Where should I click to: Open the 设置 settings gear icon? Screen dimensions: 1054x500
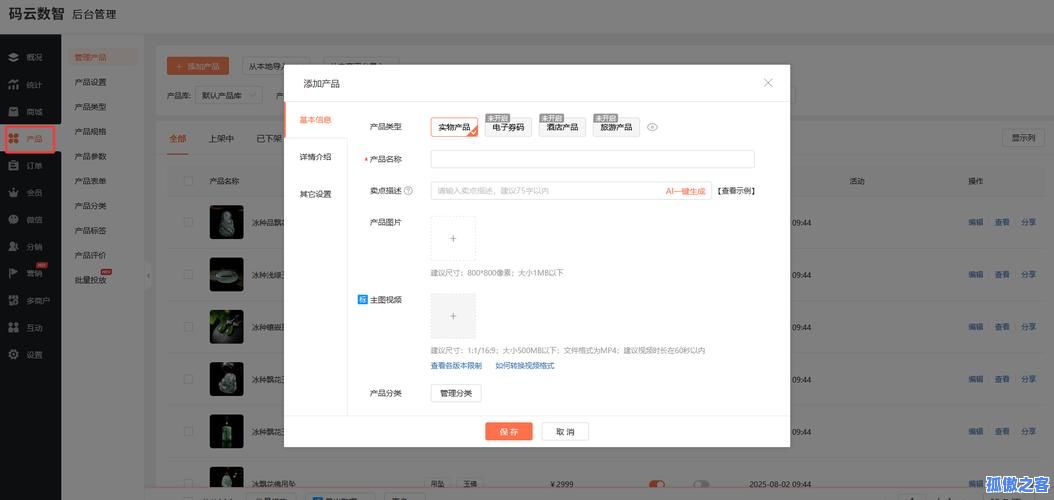click(x=13, y=354)
